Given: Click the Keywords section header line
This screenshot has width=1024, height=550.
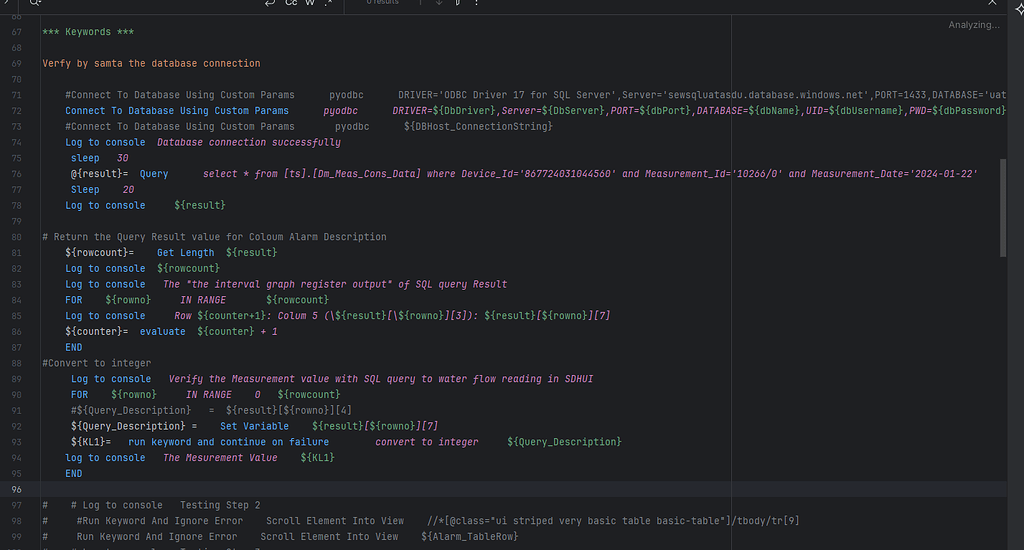Looking at the screenshot, I should tap(88, 32).
